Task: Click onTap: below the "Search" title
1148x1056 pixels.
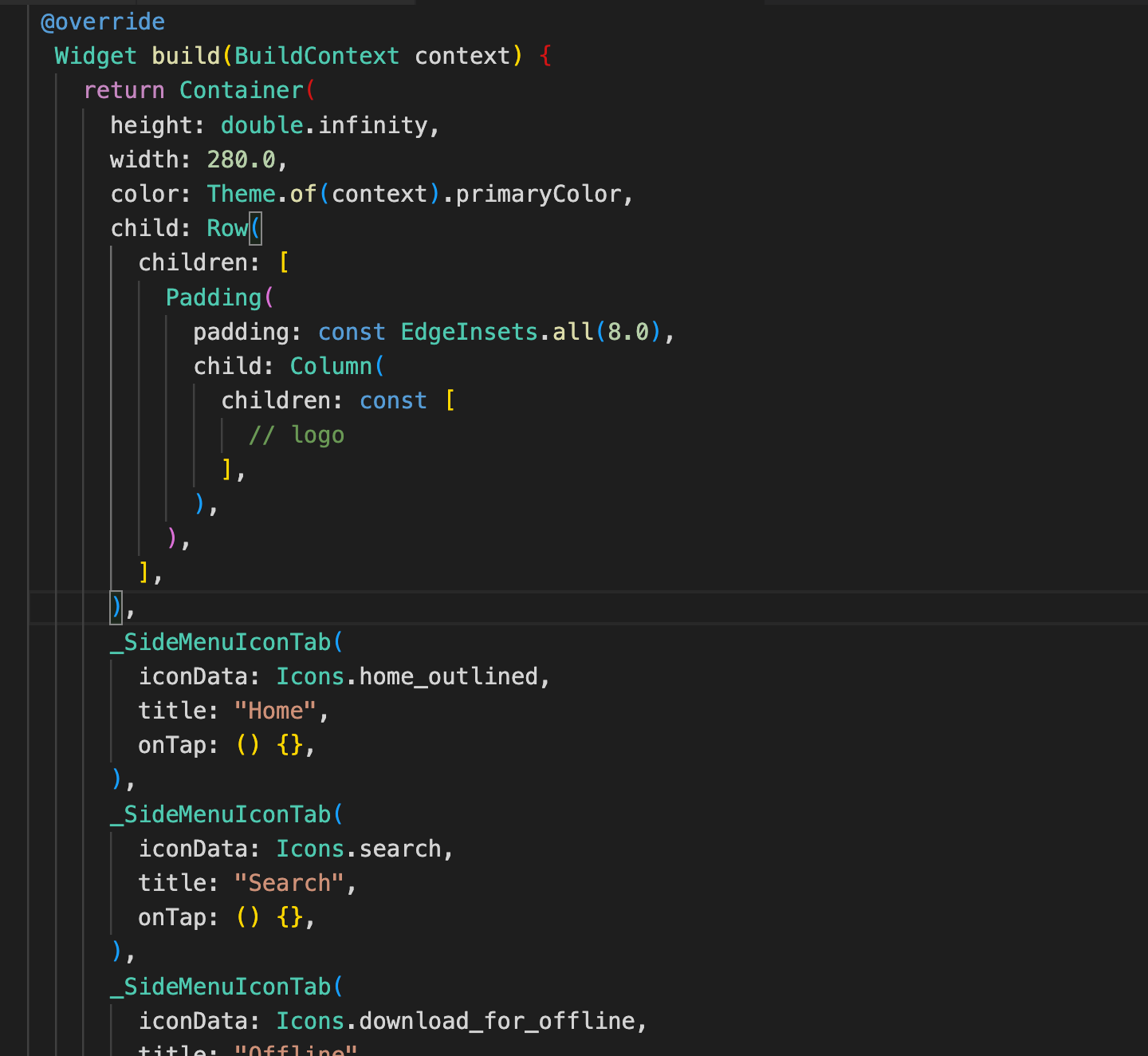Action: [x=179, y=917]
